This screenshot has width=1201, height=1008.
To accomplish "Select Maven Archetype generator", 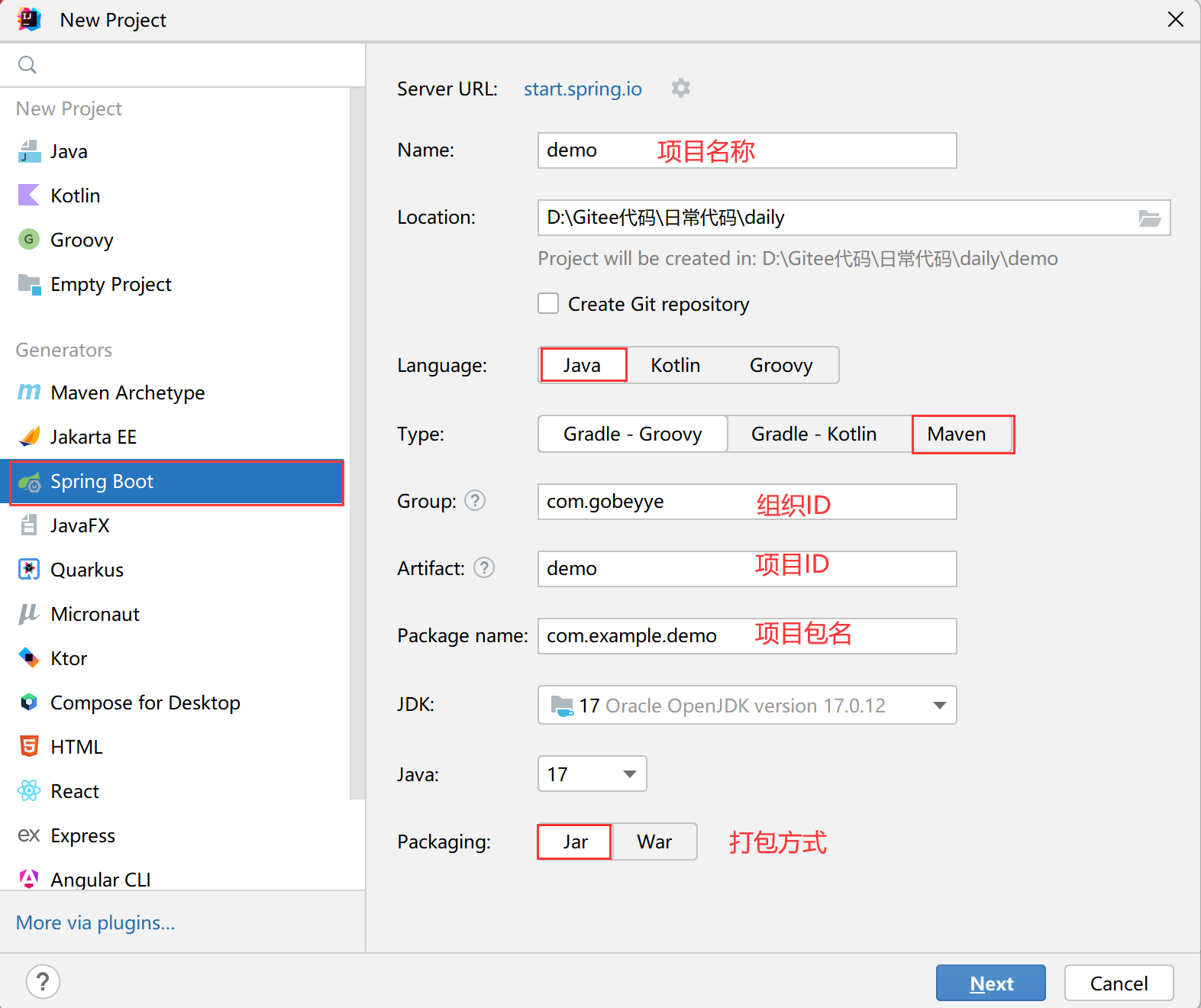I will pyautogui.click(x=175, y=393).
